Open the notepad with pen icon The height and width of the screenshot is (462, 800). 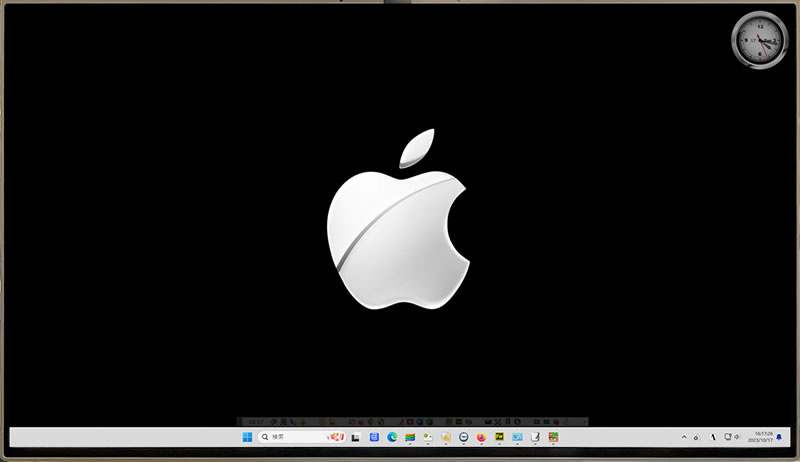point(535,437)
